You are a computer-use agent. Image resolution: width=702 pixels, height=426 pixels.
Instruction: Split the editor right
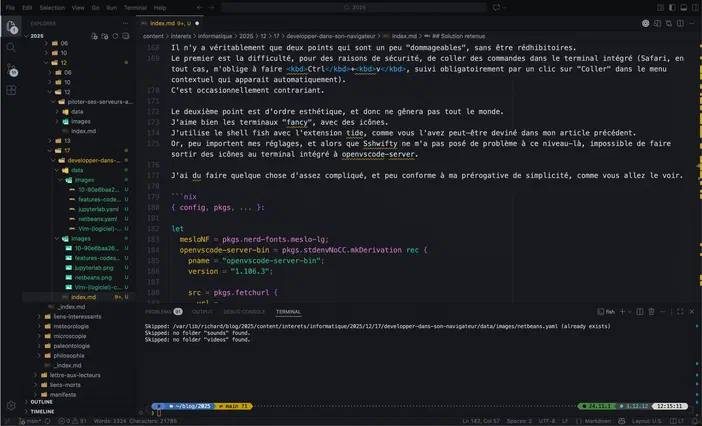(680, 23)
